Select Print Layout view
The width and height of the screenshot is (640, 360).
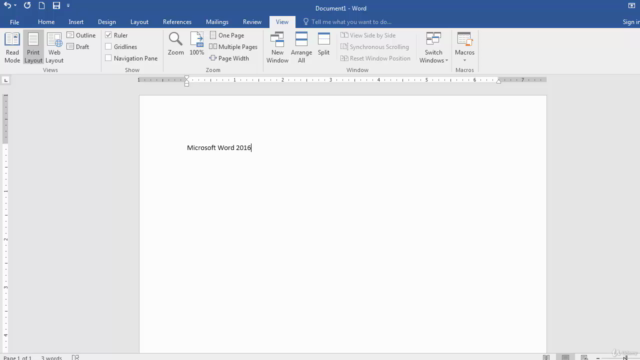[33, 47]
